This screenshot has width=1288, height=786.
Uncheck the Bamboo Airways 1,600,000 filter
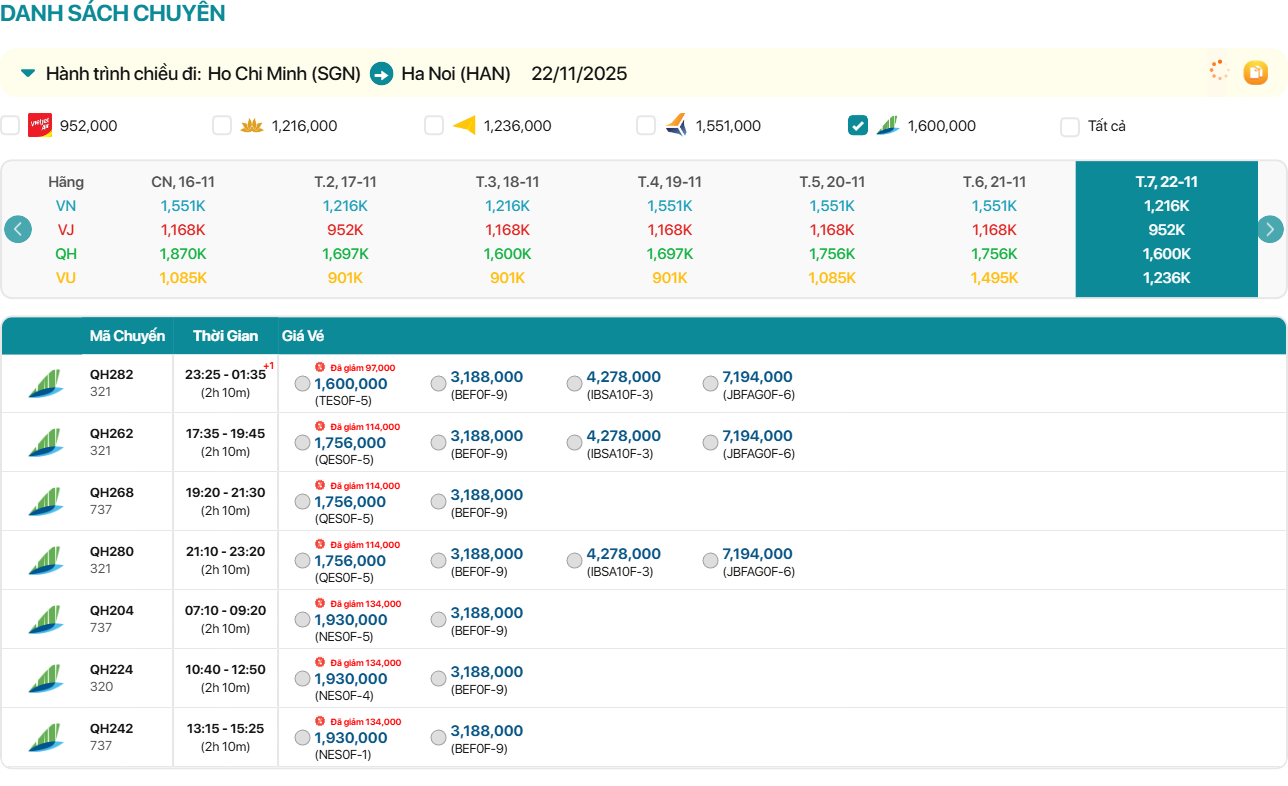[858, 125]
